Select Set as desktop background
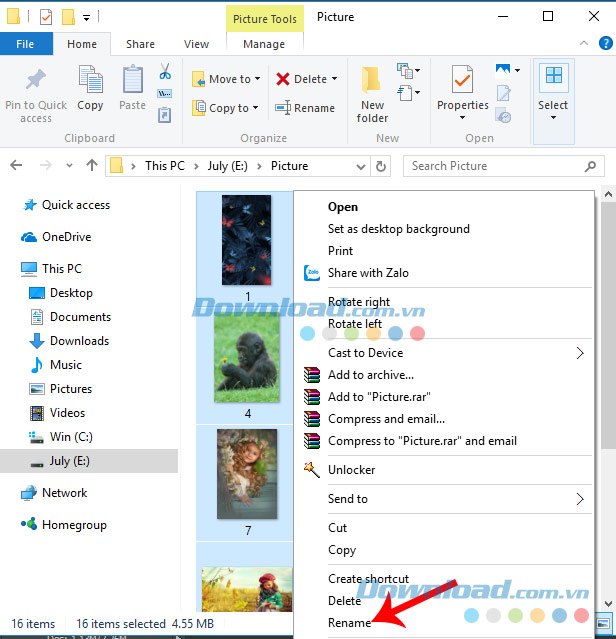Viewport: 616px width, 639px height. pyautogui.click(x=398, y=229)
